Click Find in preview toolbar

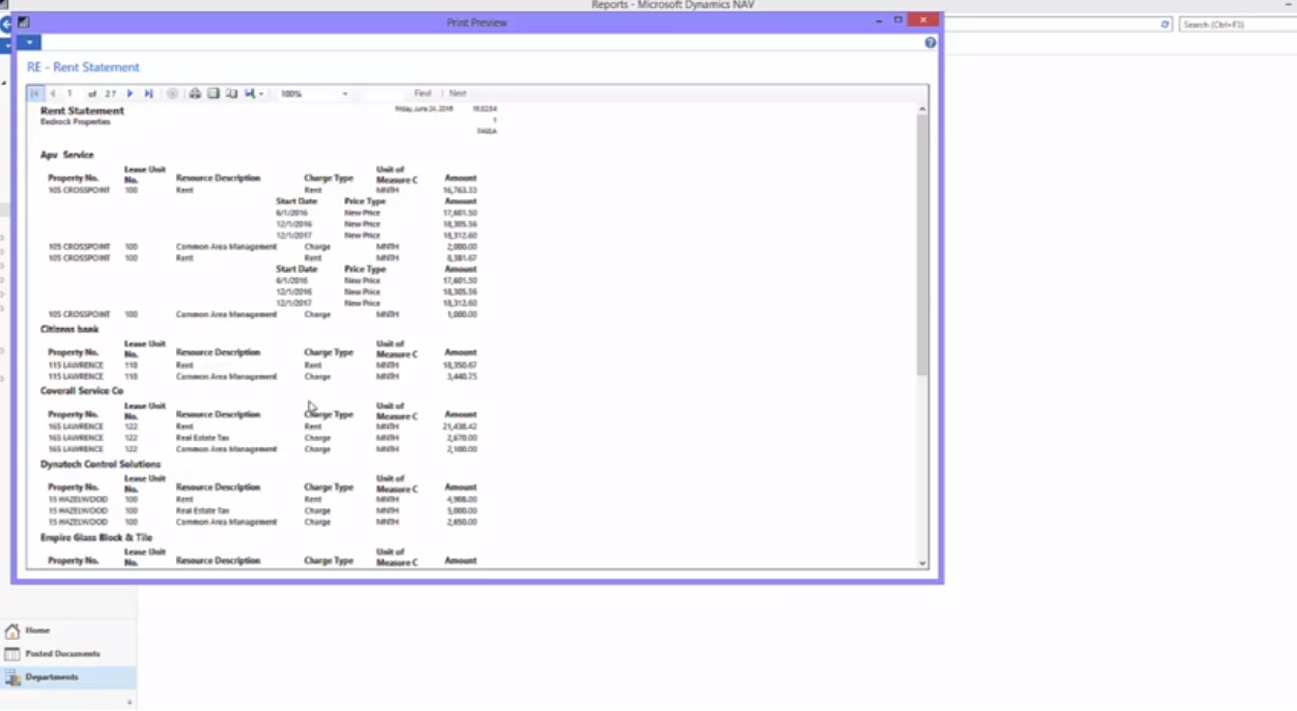click(423, 94)
